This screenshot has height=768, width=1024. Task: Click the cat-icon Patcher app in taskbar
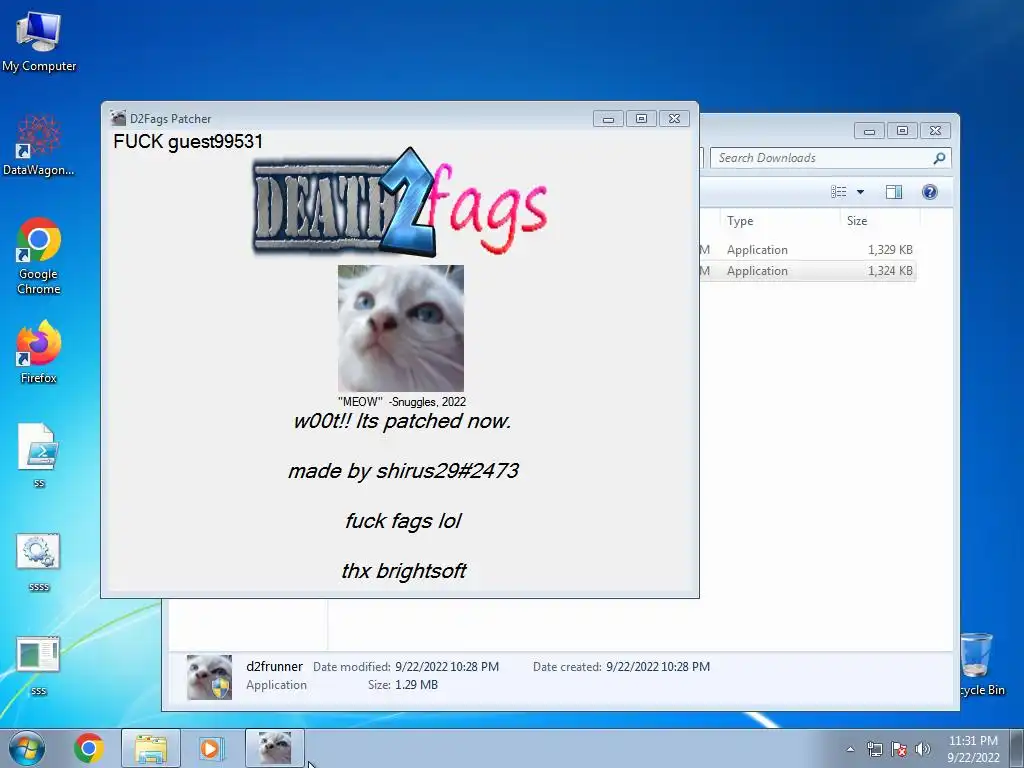tap(275, 748)
